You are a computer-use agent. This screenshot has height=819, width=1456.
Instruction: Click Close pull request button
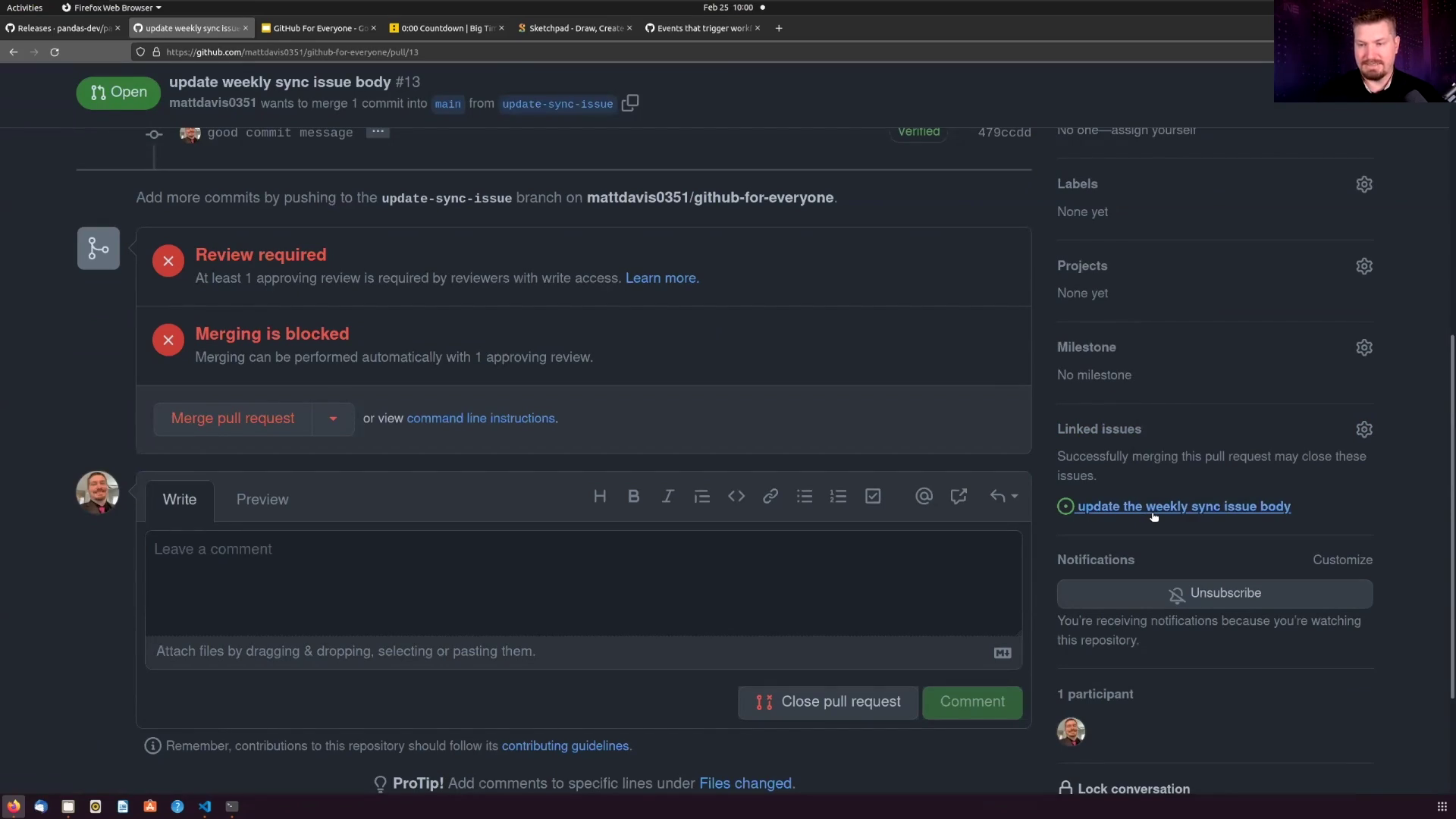(828, 702)
